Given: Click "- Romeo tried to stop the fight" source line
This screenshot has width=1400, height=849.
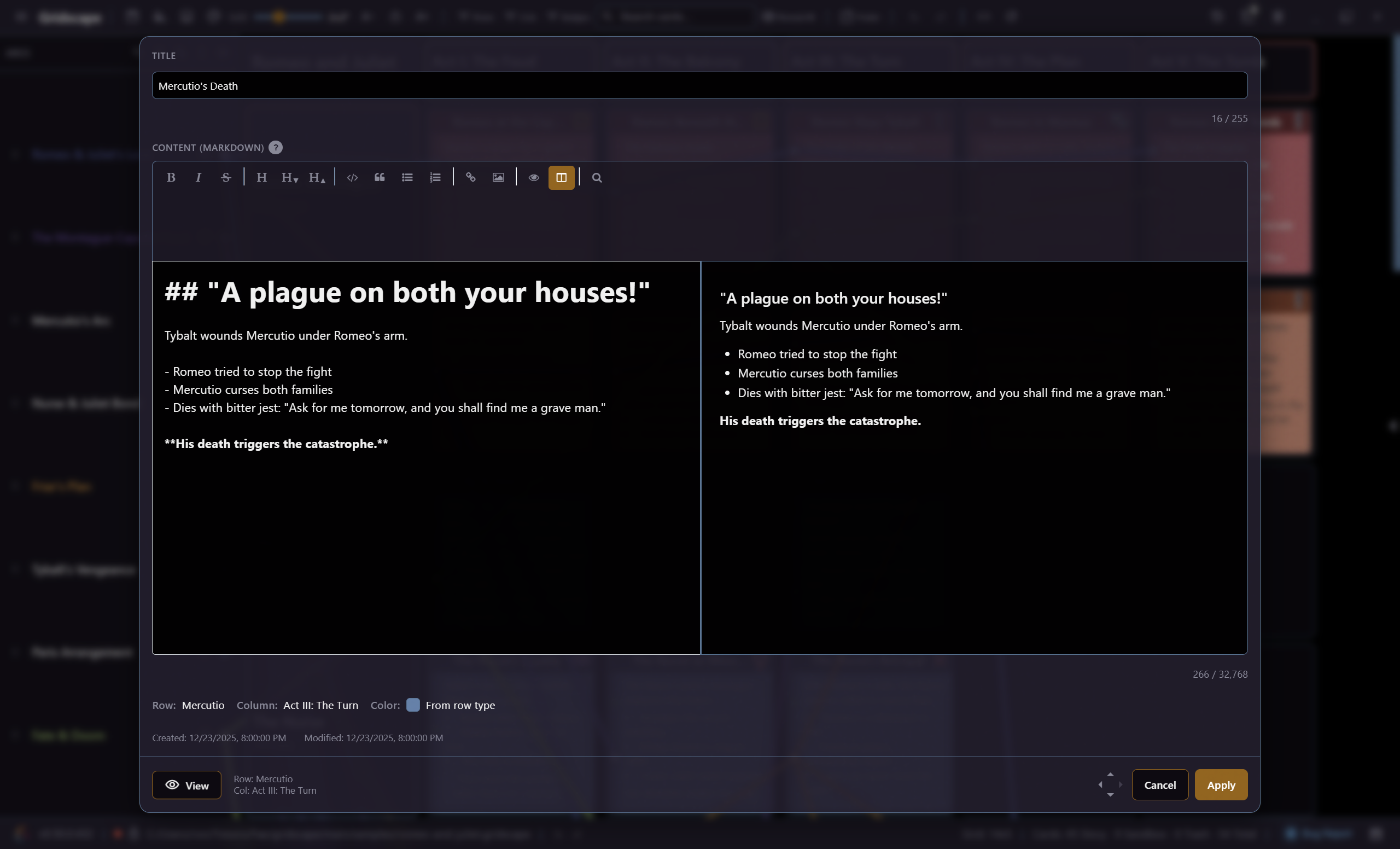Looking at the screenshot, I should click(248, 371).
